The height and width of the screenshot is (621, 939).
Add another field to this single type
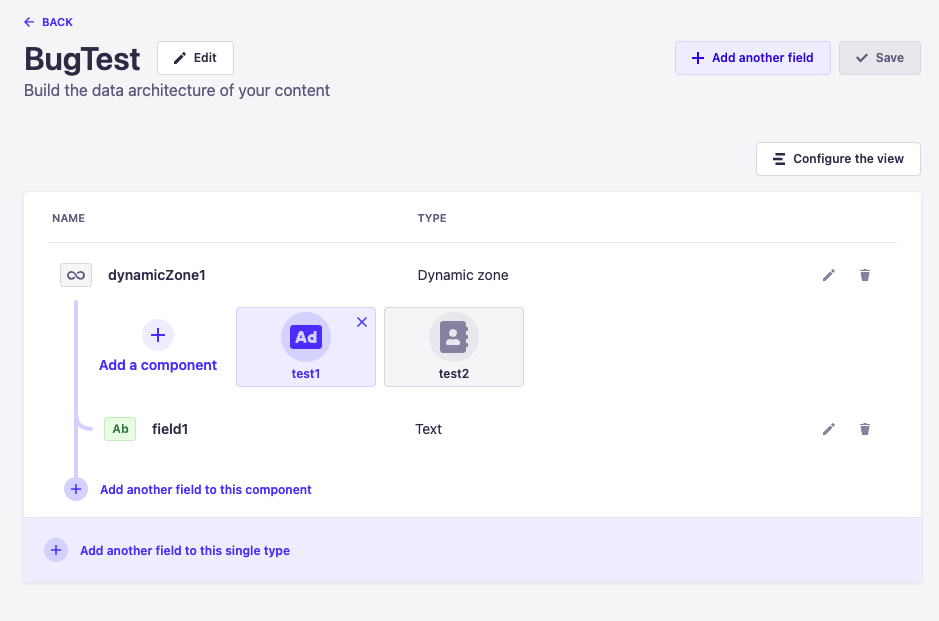click(x=185, y=550)
